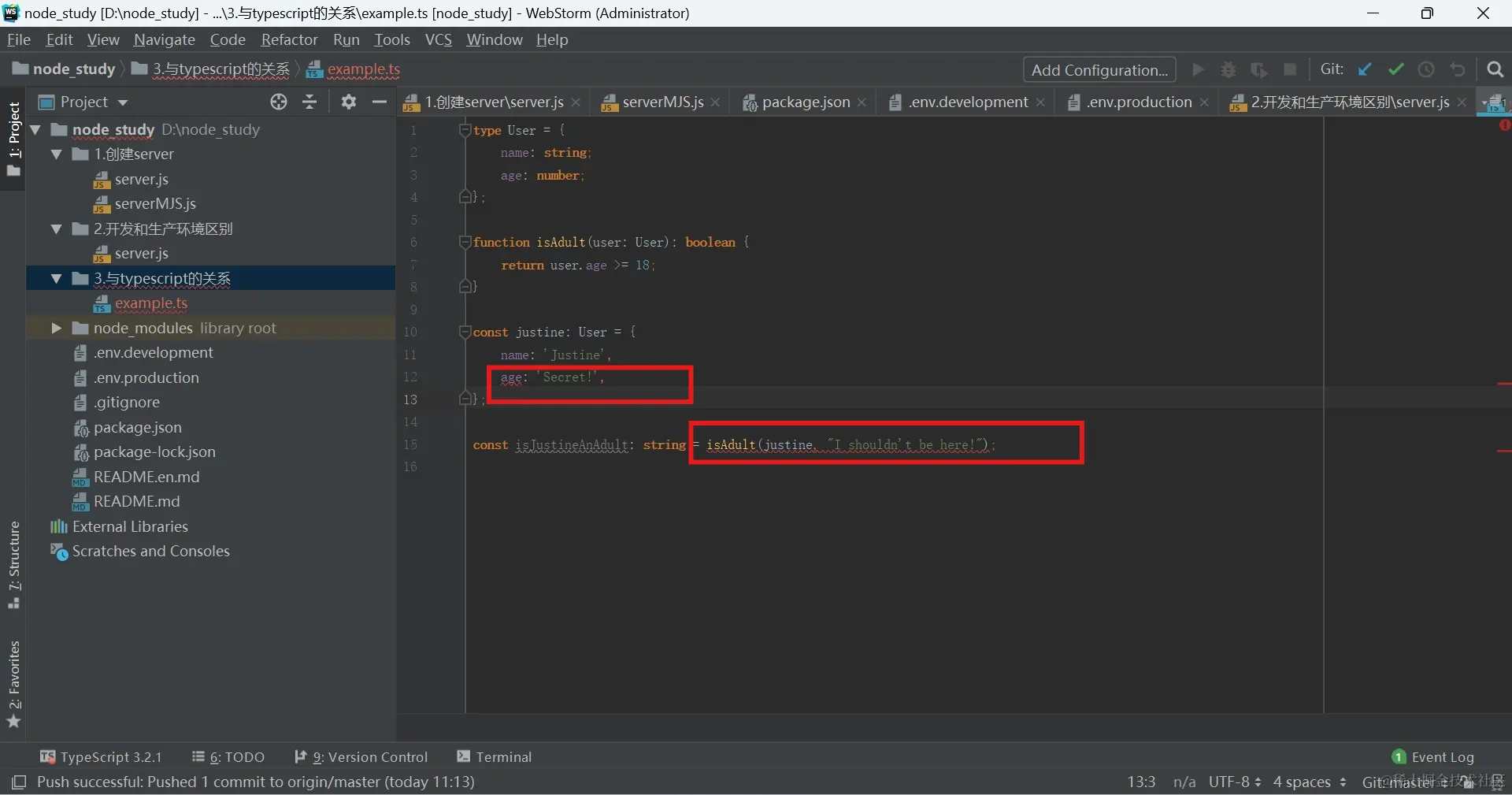Collapse the 1.创建server folder
The image size is (1512, 795).
click(x=57, y=154)
